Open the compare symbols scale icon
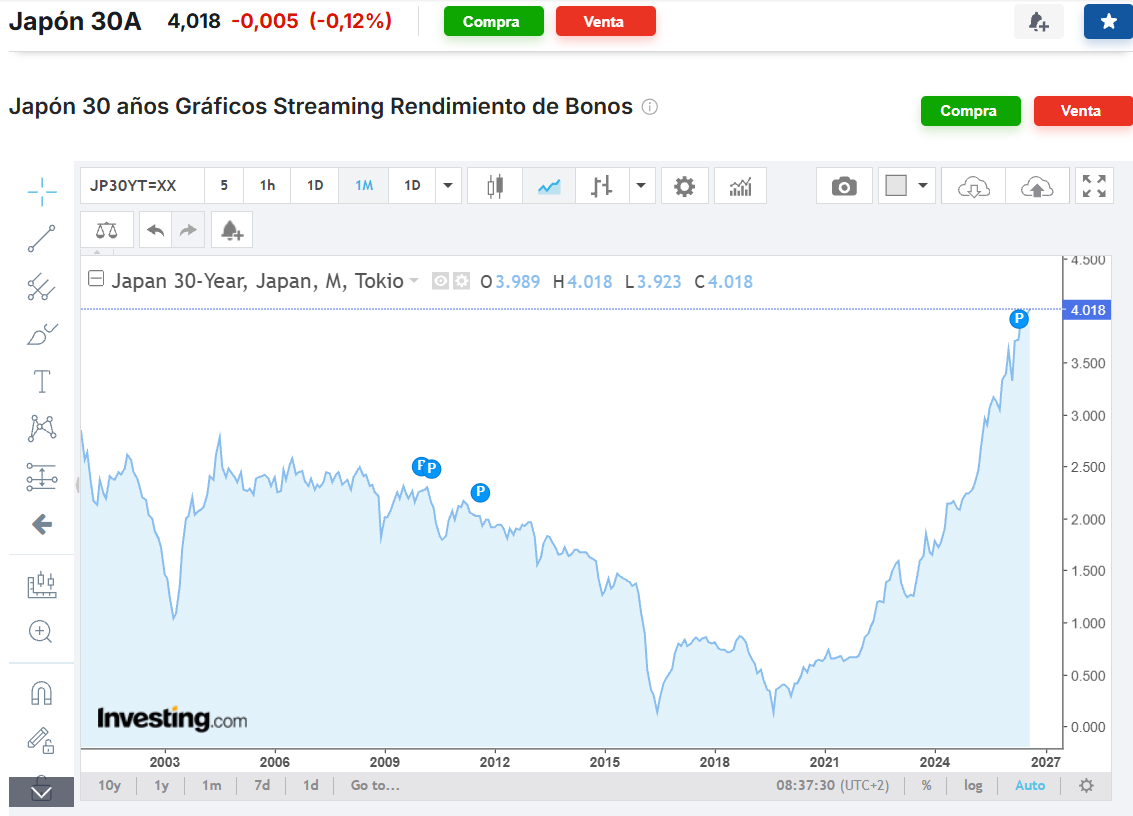The height and width of the screenshot is (816, 1133). pyautogui.click(x=107, y=231)
